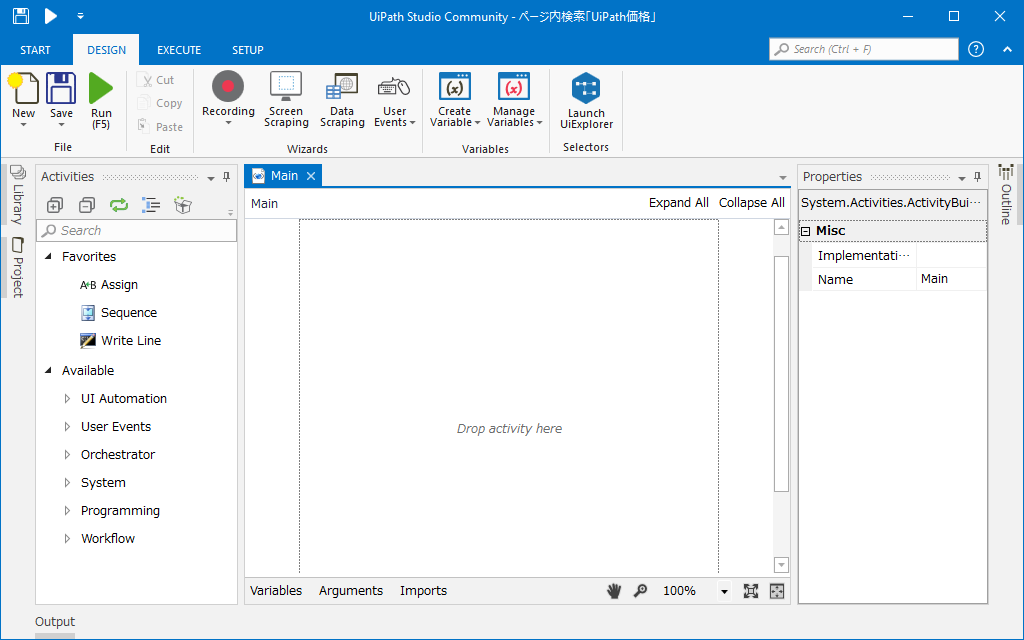This screenshot has width=1024, height=640.
Task: Open the quick access toolbar dropdown
Action: click(x=80, y=16)
